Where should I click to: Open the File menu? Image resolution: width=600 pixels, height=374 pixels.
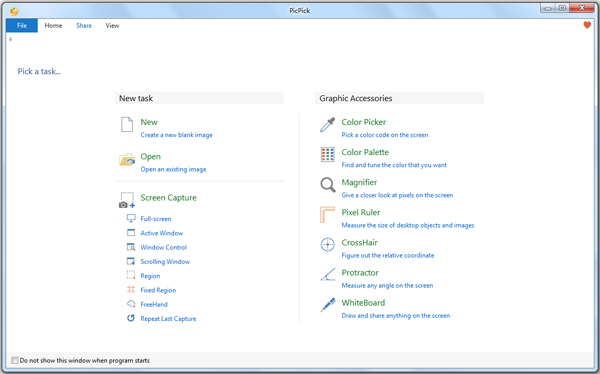tap(22, 25)
